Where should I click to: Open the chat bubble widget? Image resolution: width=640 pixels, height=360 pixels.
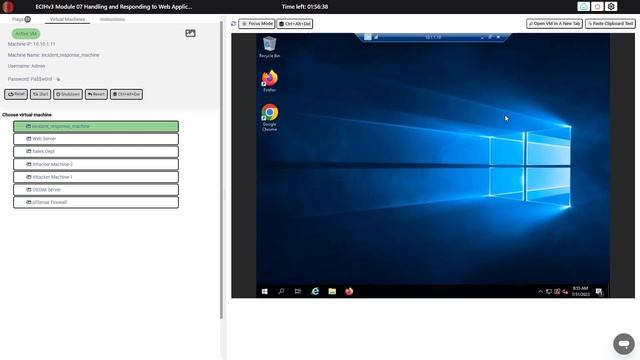click(x=624, y=344)
